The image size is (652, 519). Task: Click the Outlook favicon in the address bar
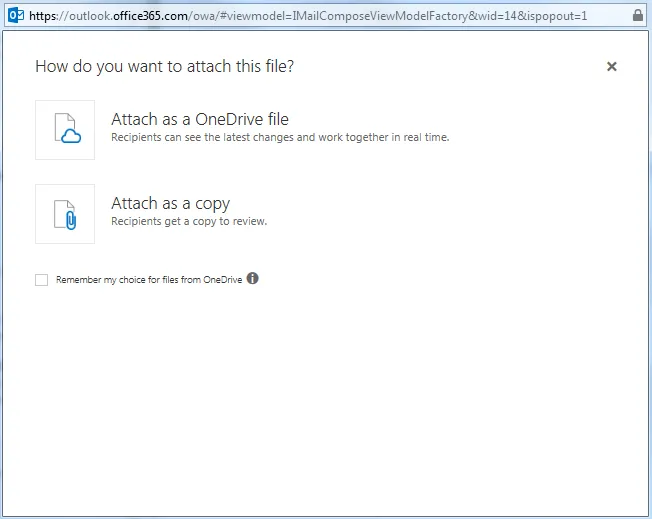[x=16, y=15]
